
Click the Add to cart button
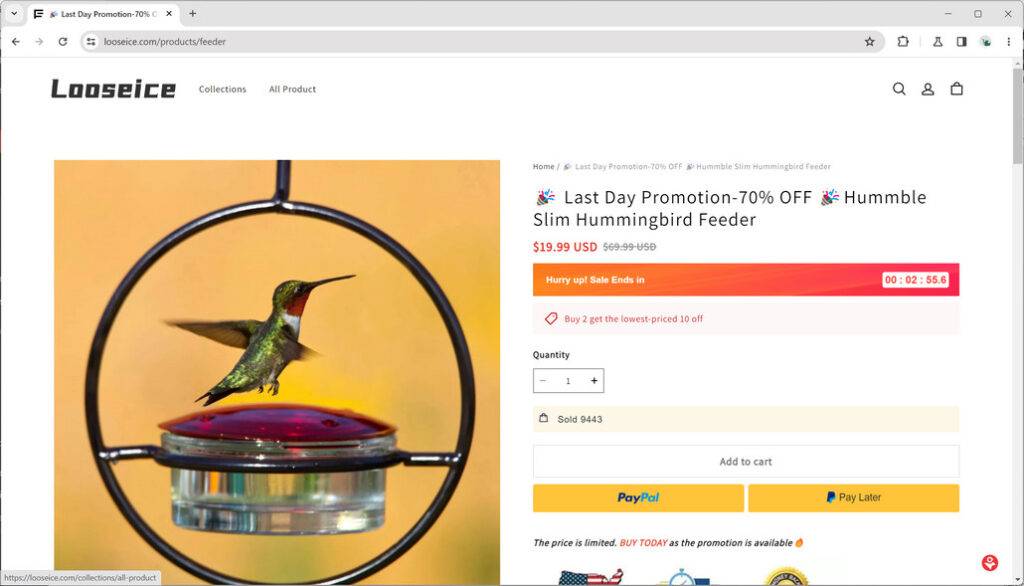coord(745,461)
